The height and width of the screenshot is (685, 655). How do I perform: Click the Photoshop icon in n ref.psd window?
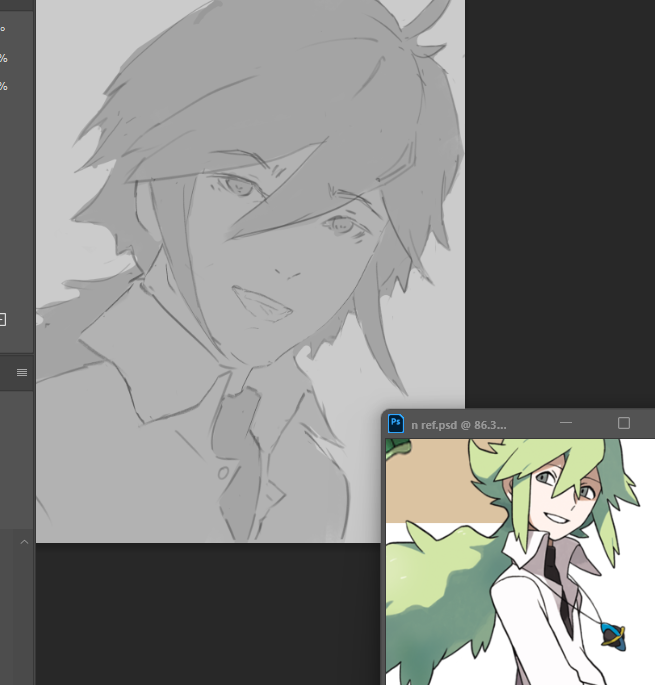[x=396, y=423]
